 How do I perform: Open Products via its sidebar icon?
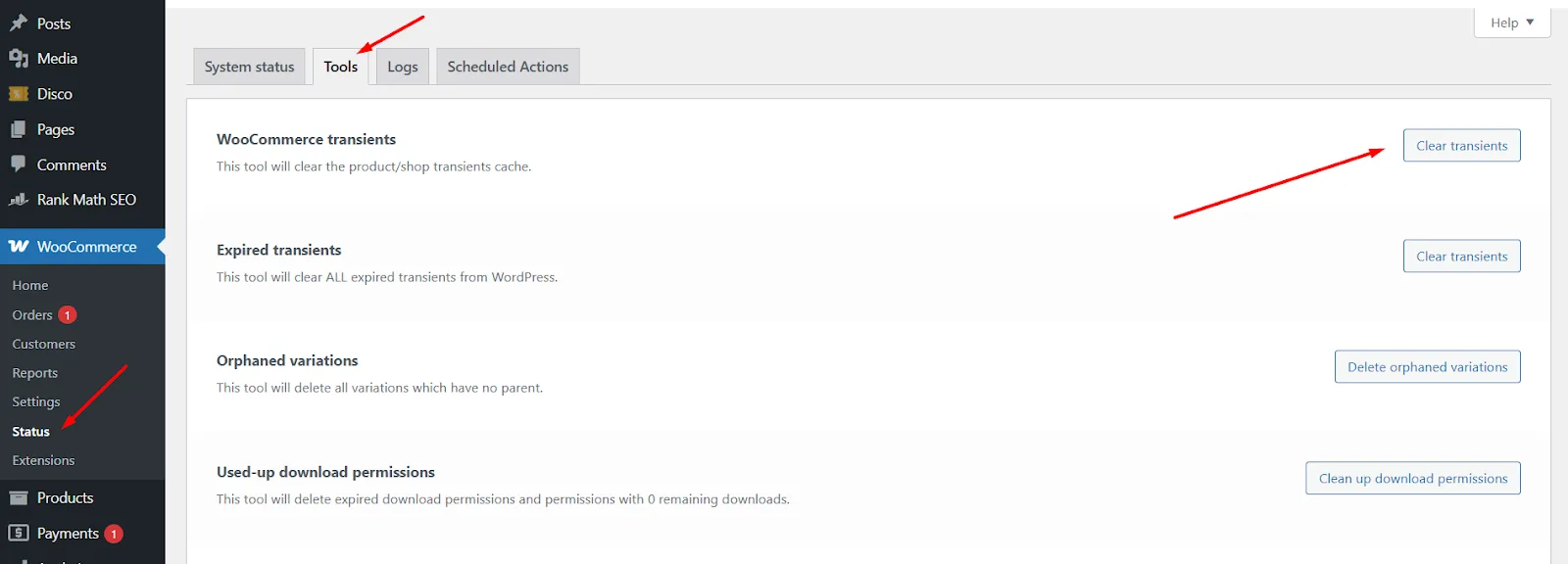[x=19, y=497]
